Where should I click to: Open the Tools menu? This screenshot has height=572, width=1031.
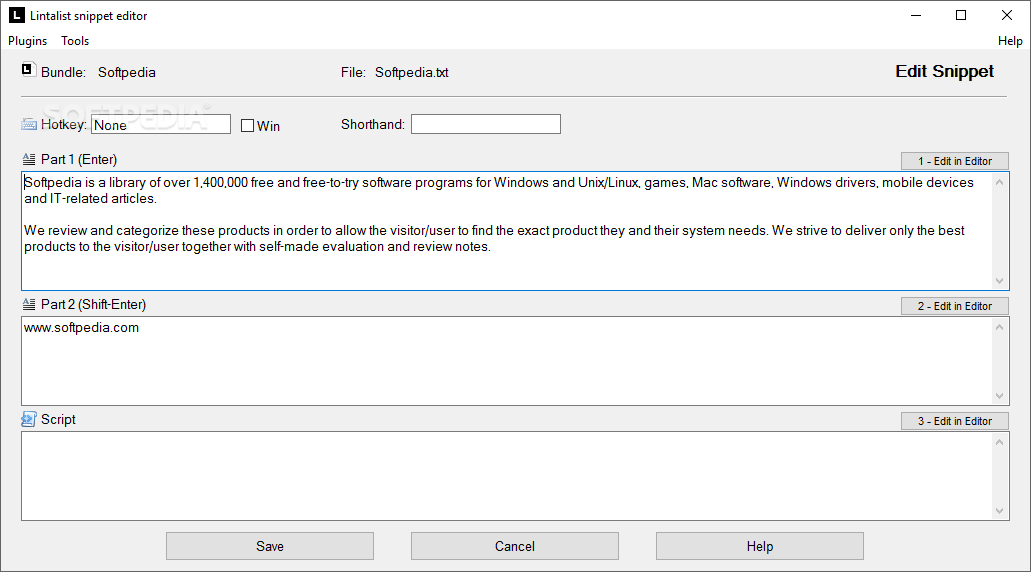75,41
